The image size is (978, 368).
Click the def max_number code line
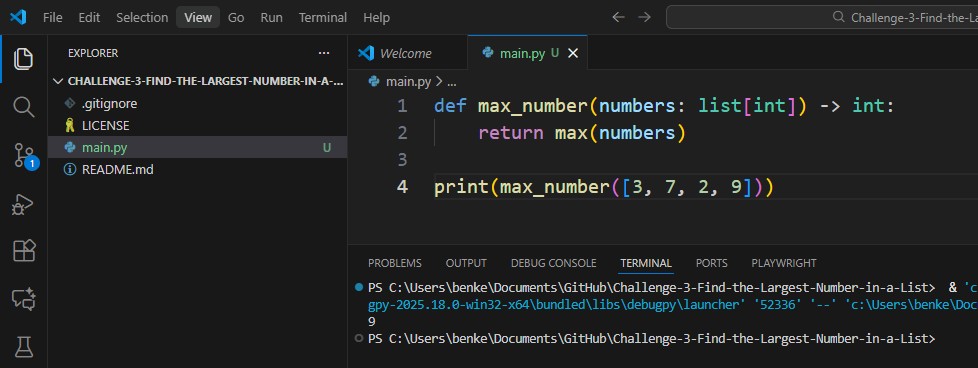coord(664,106)
